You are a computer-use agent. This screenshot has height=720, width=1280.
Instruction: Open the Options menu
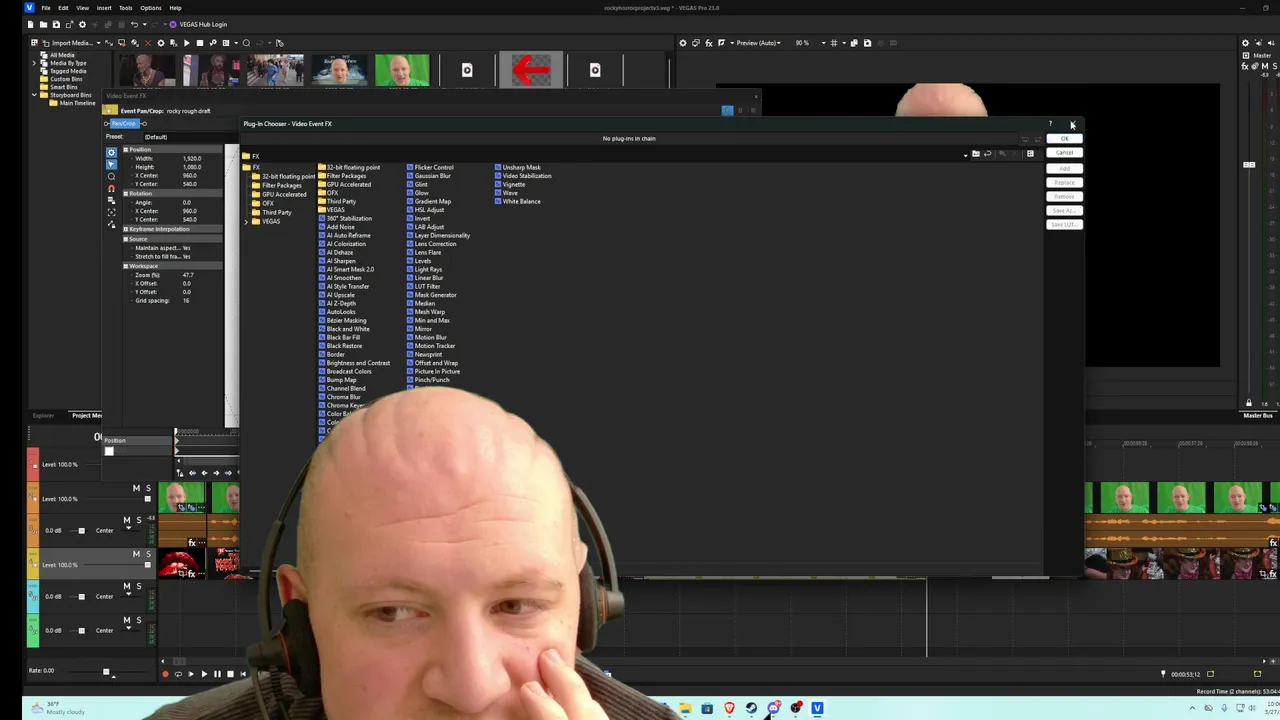(x=151, y=8)
